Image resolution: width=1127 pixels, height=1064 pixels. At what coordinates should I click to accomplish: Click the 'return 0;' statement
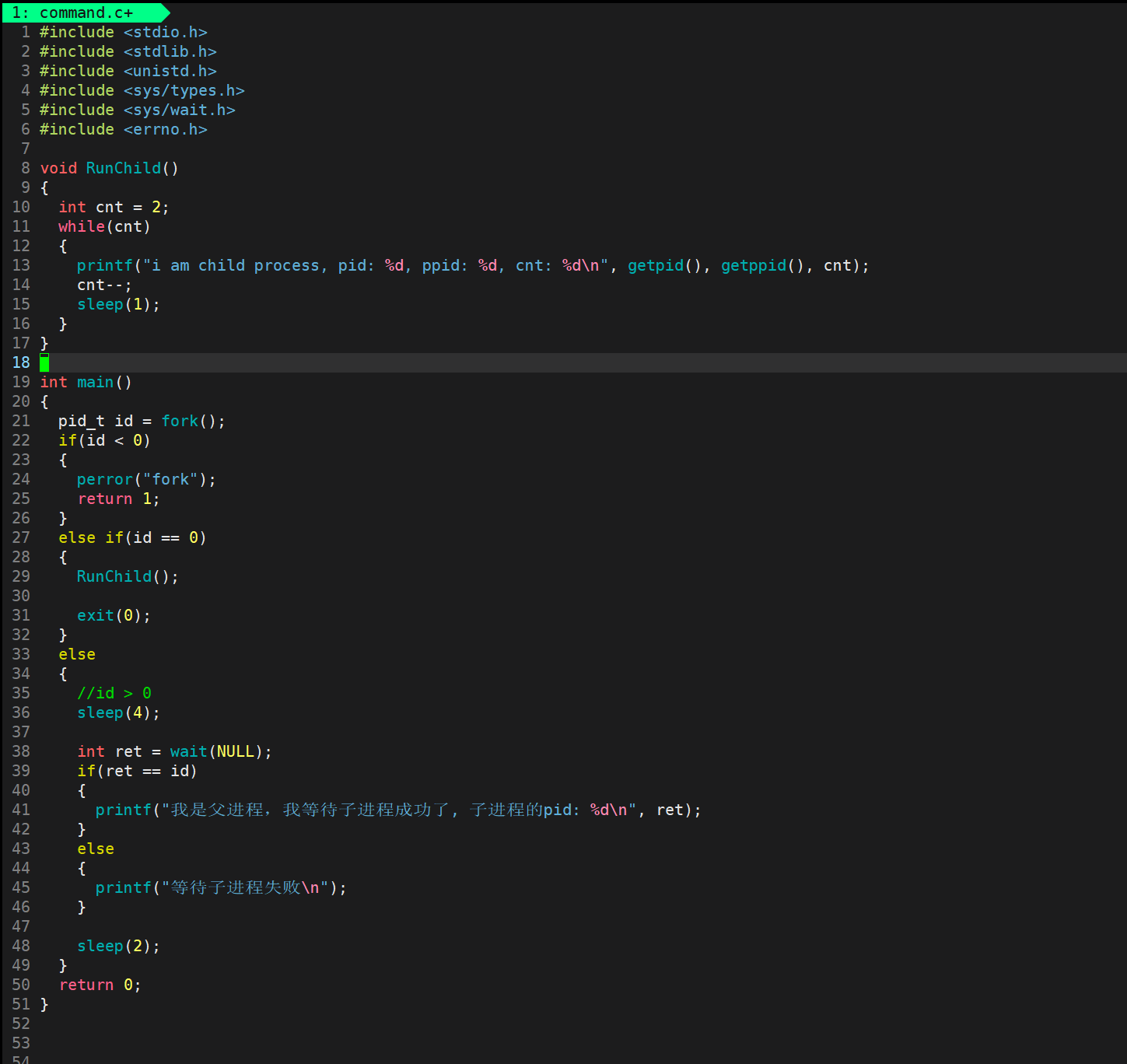[x=100, y=985]
